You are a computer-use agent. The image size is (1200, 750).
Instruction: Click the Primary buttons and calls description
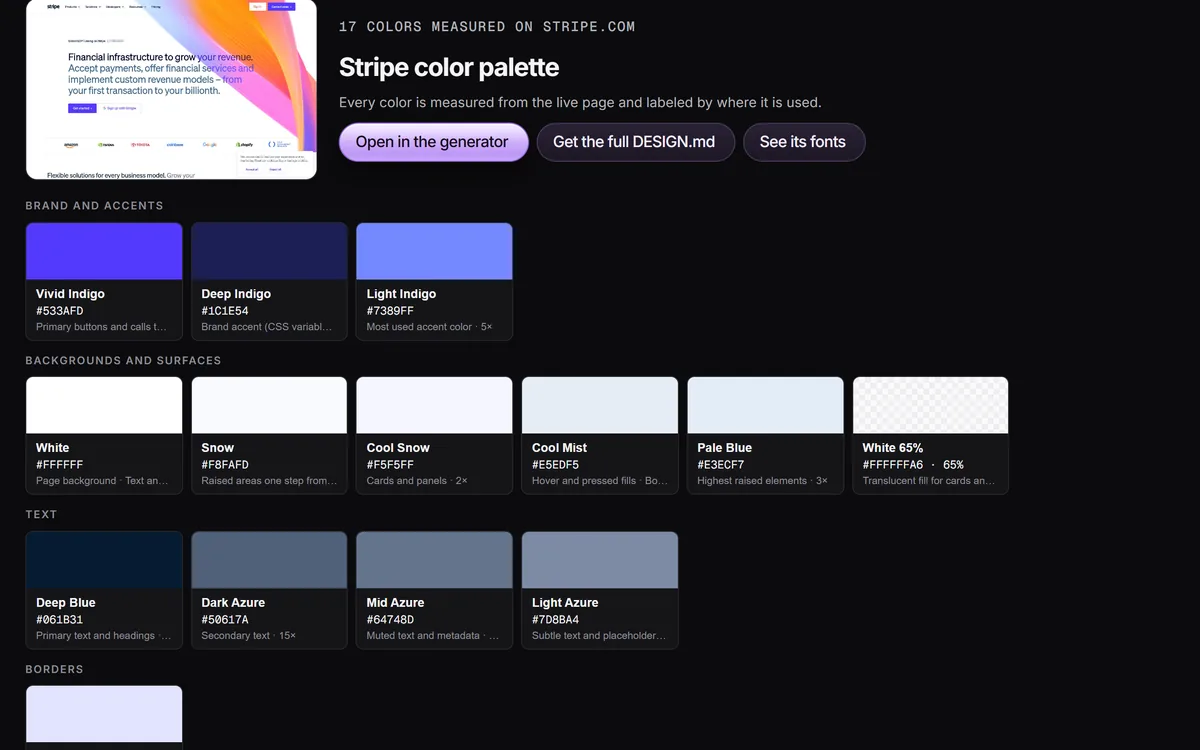101,327
